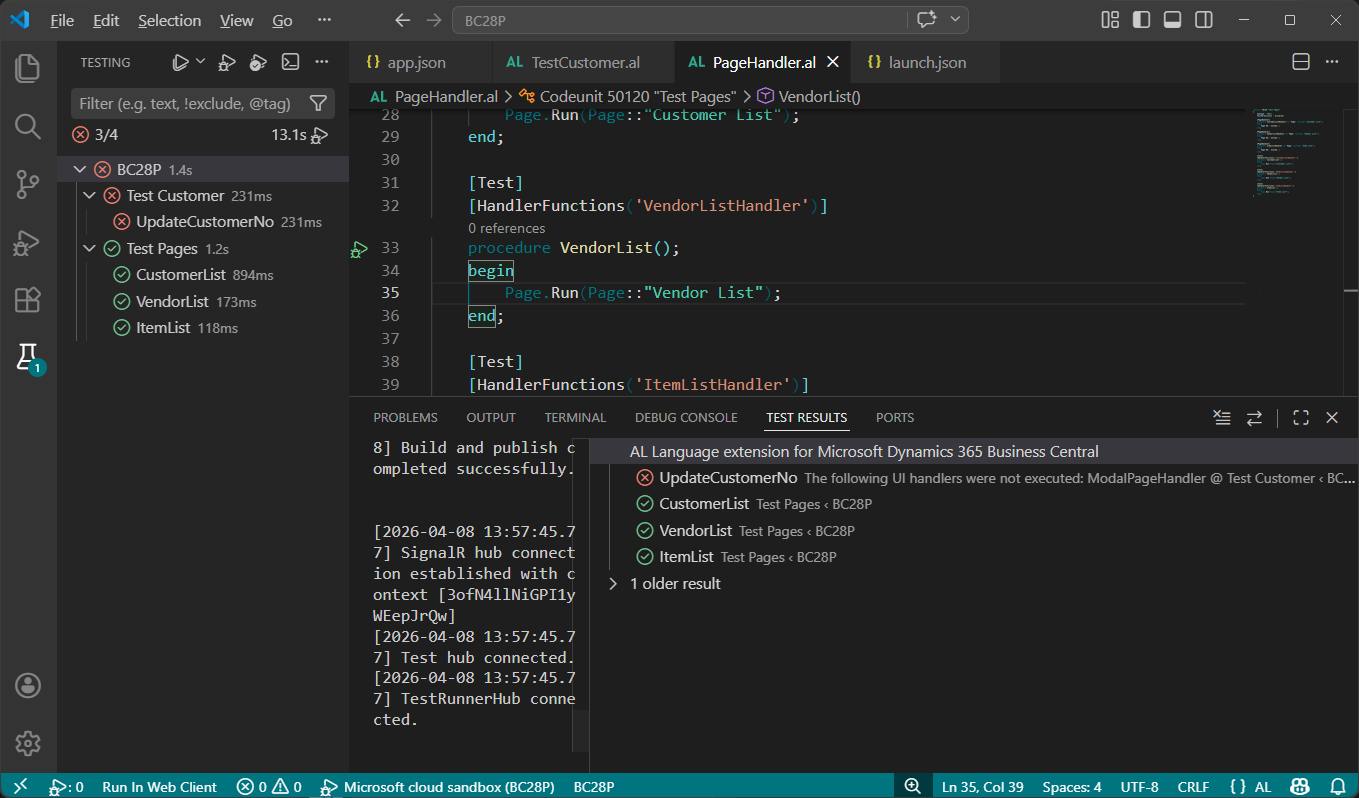Screen dimensions: 1359x798
Task: Switch to the TestCustomer.al tab
Action: [583, 62]
